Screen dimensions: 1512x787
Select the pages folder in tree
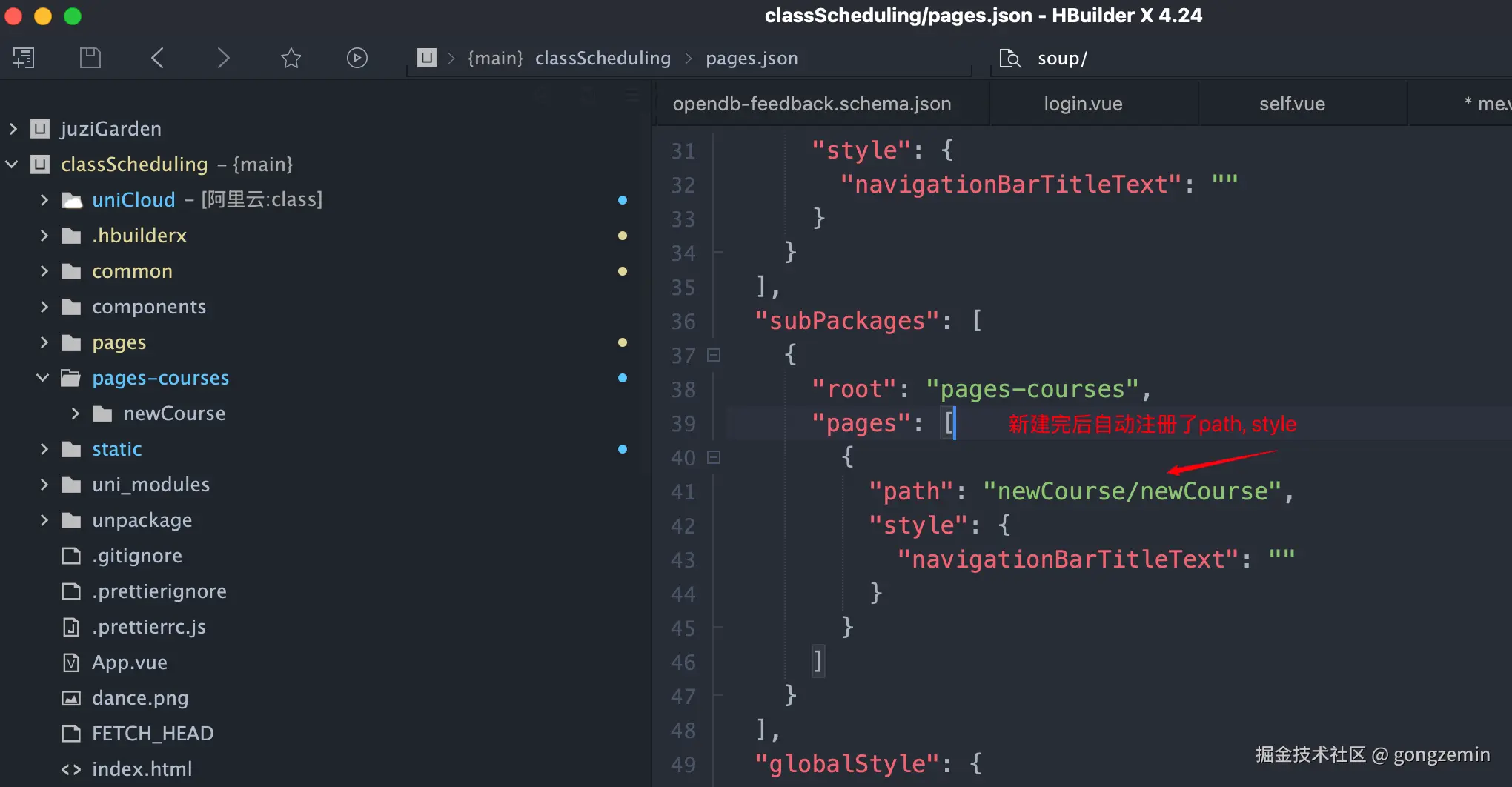[119, 342]
